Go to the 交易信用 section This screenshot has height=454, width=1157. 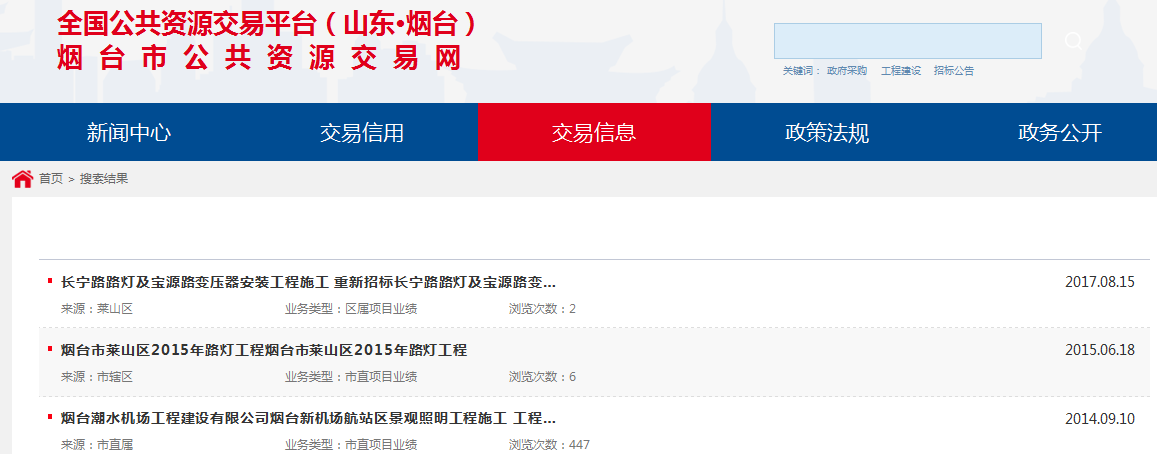coord(362,133)
